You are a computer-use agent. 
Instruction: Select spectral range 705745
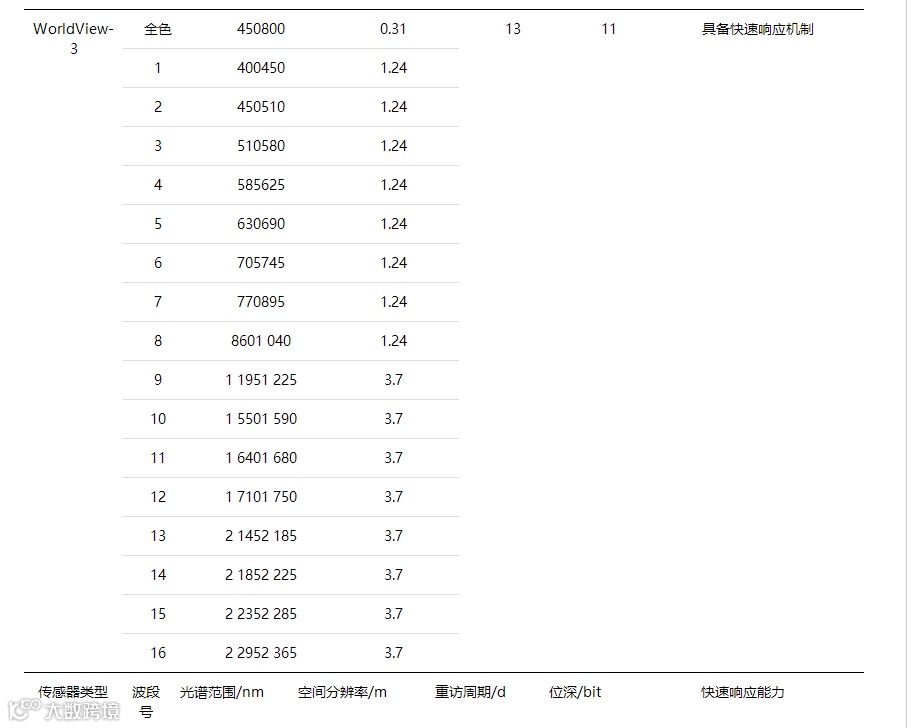pyautogui.click(x=261, y=263)
